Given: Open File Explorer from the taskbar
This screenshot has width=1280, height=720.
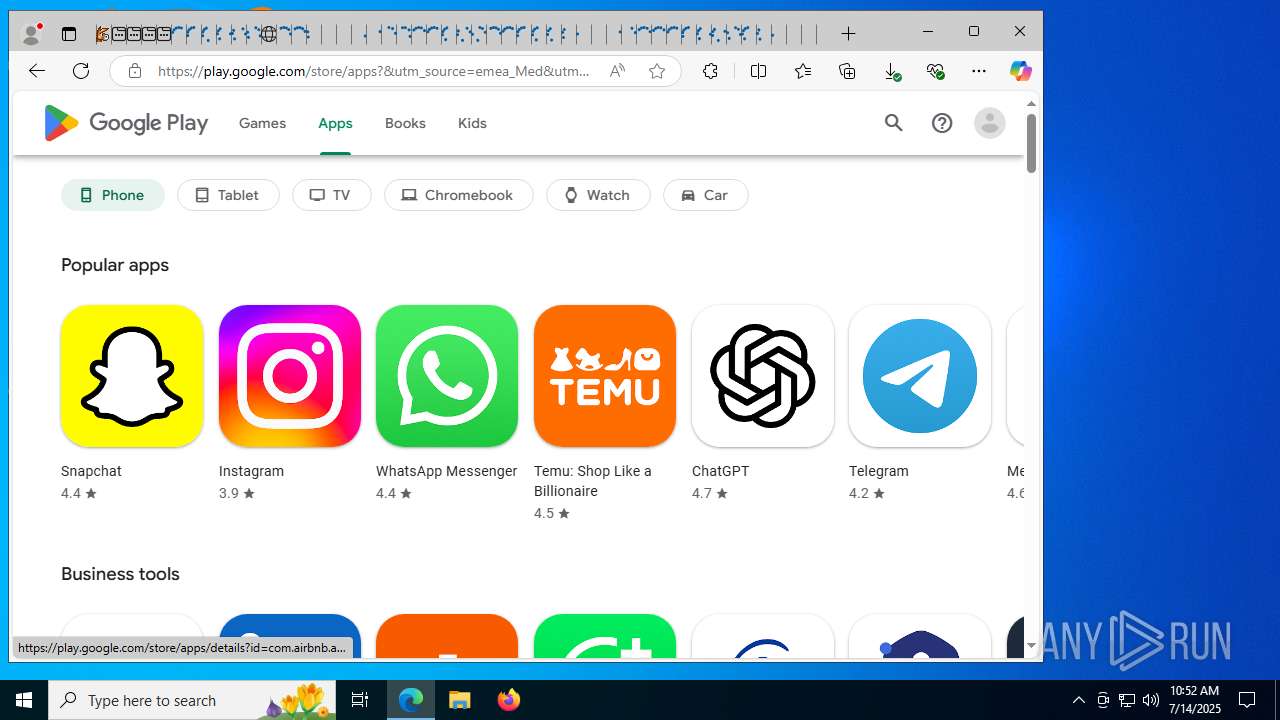Looking at the screenshot, I should click(460, 700).
